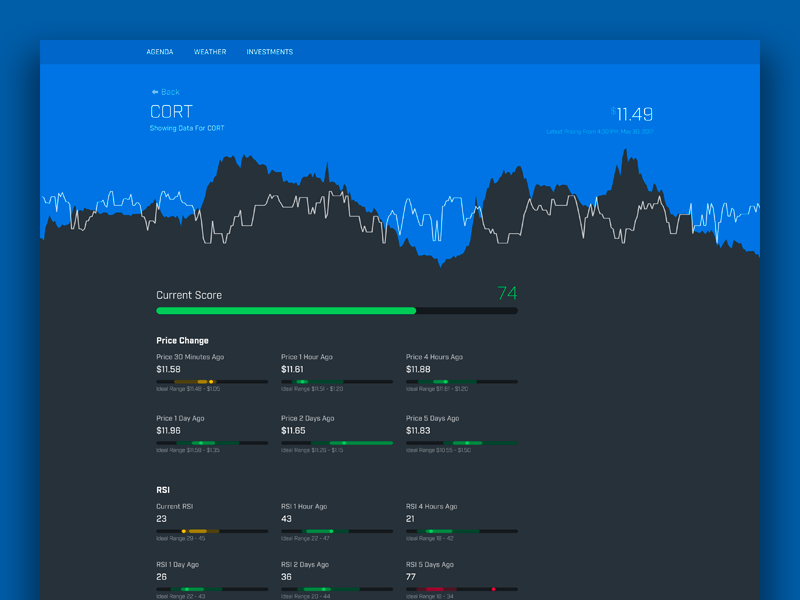This screenshot has width=800, height=600.
Task: Click RSI 1 Hour Ago value 43
Action: (286, 519)
